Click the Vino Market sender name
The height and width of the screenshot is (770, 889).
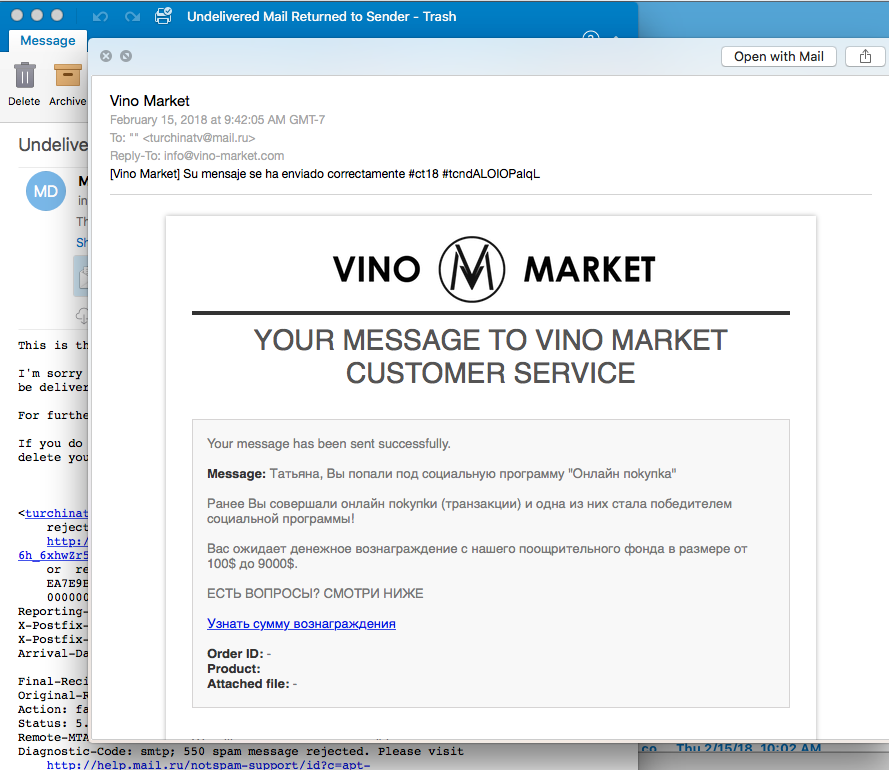click(150, 101)
